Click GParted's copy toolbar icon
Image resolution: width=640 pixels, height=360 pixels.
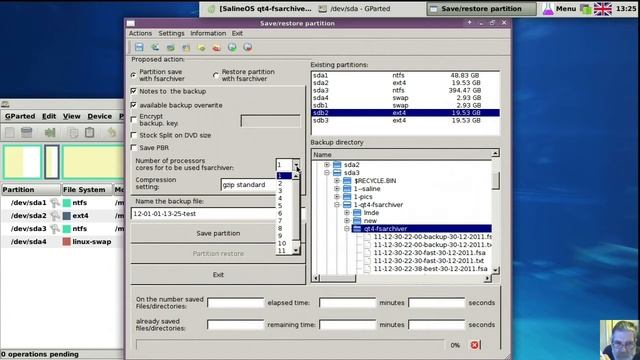[74, 133]
